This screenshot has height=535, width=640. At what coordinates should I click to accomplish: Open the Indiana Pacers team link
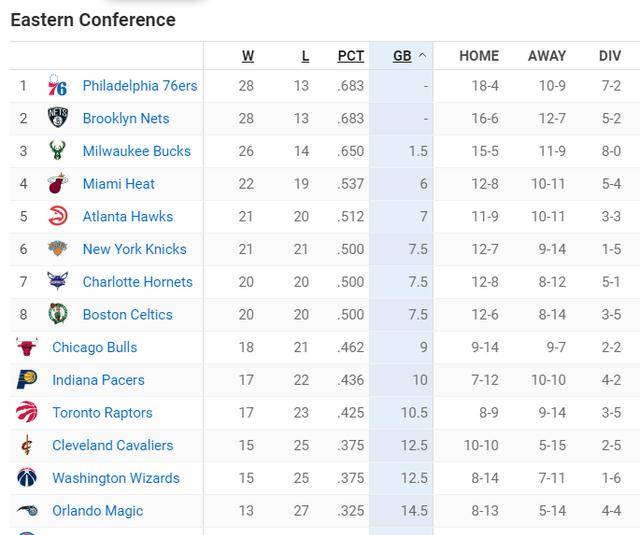point(98,380)
